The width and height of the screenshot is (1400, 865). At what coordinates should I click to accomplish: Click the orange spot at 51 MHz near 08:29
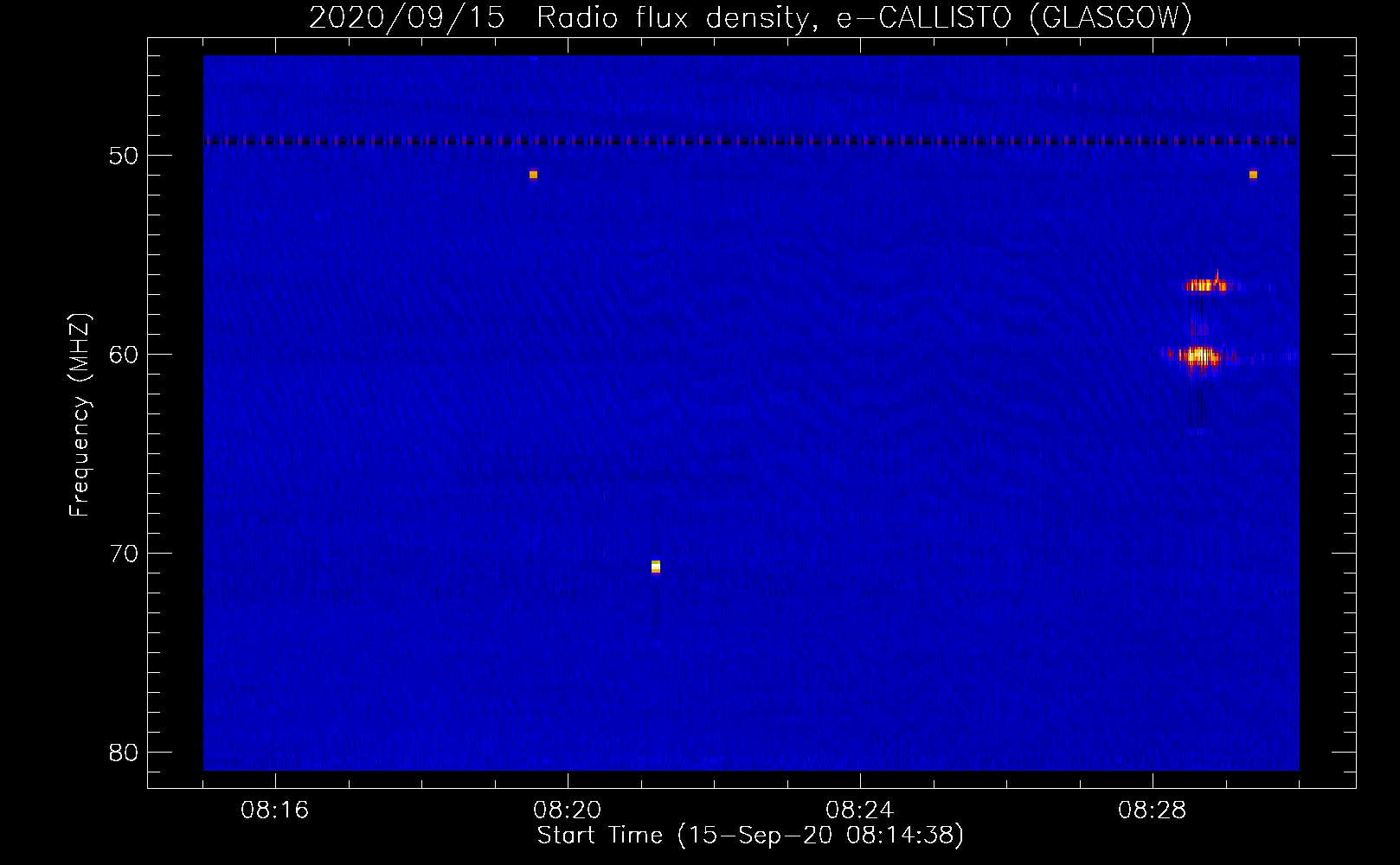point(1253,175)
